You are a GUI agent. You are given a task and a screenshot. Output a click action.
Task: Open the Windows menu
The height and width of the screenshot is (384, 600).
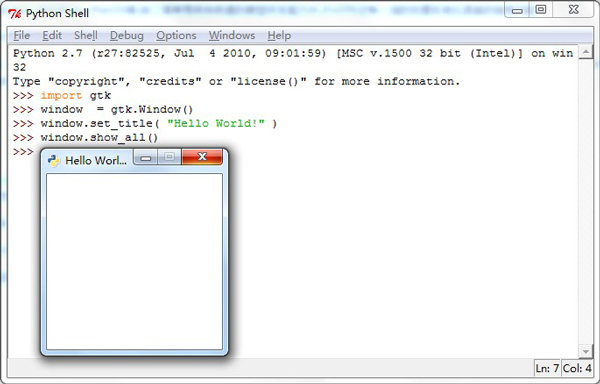click(232, 36)
